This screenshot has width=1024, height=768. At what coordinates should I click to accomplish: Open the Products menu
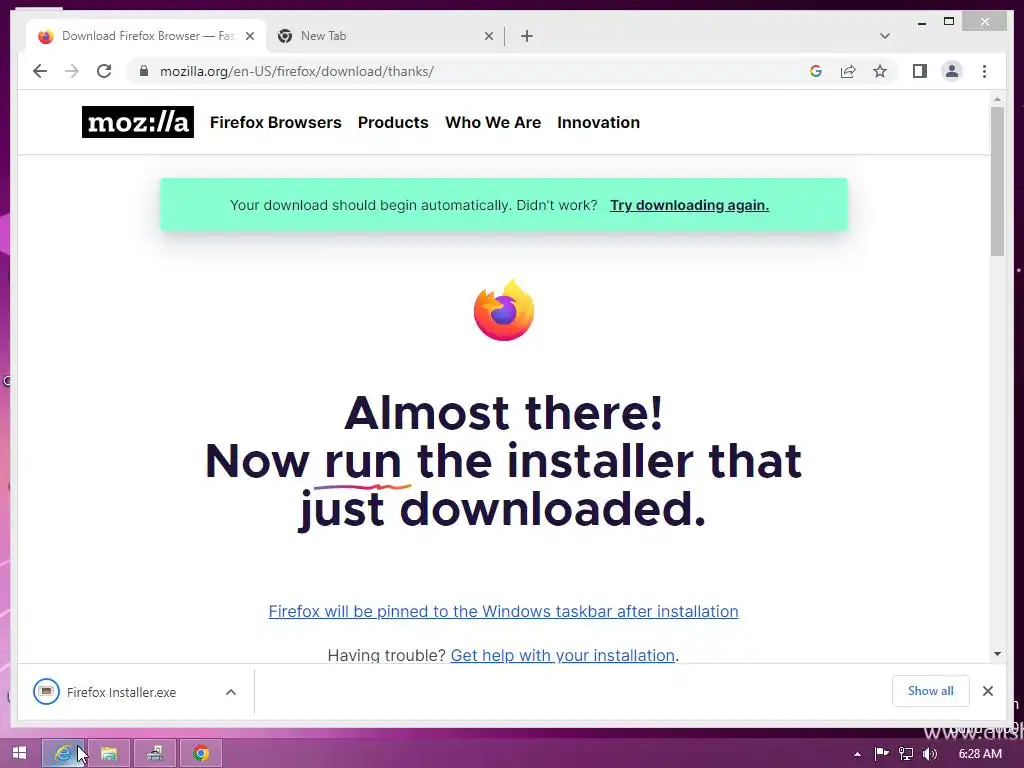[393, 122]
